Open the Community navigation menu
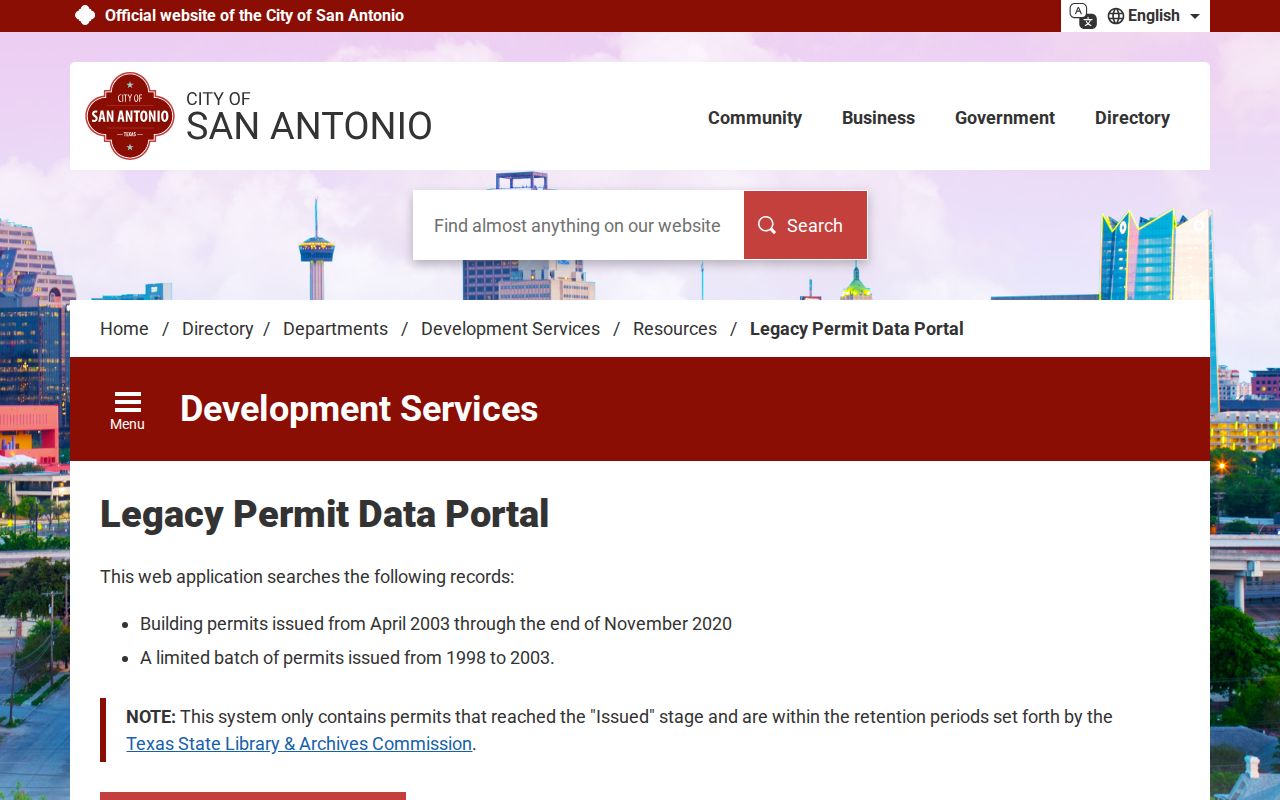The image size is (1280, 800). pos(755,118)
